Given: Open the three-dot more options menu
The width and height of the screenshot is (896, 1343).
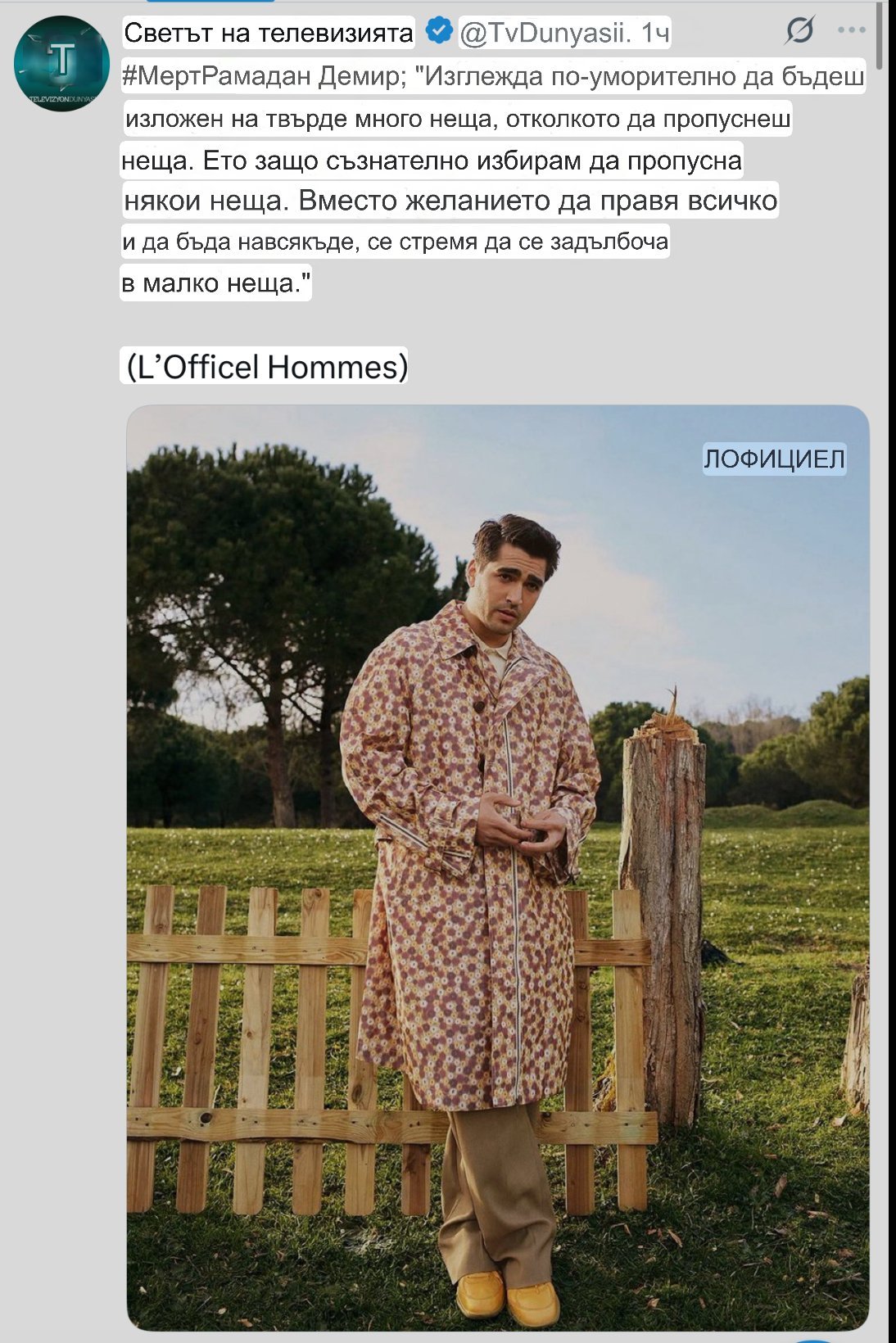Looking at the screenshot, I should click(851, 30).
